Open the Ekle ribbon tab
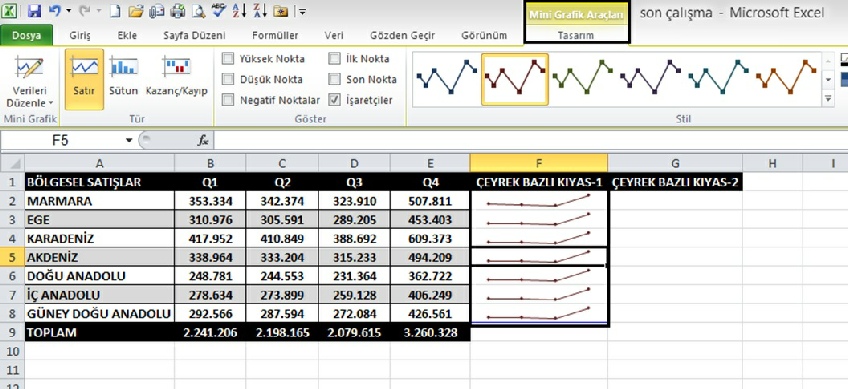Screen dimensions: 848x389 (x=127, y=35)
